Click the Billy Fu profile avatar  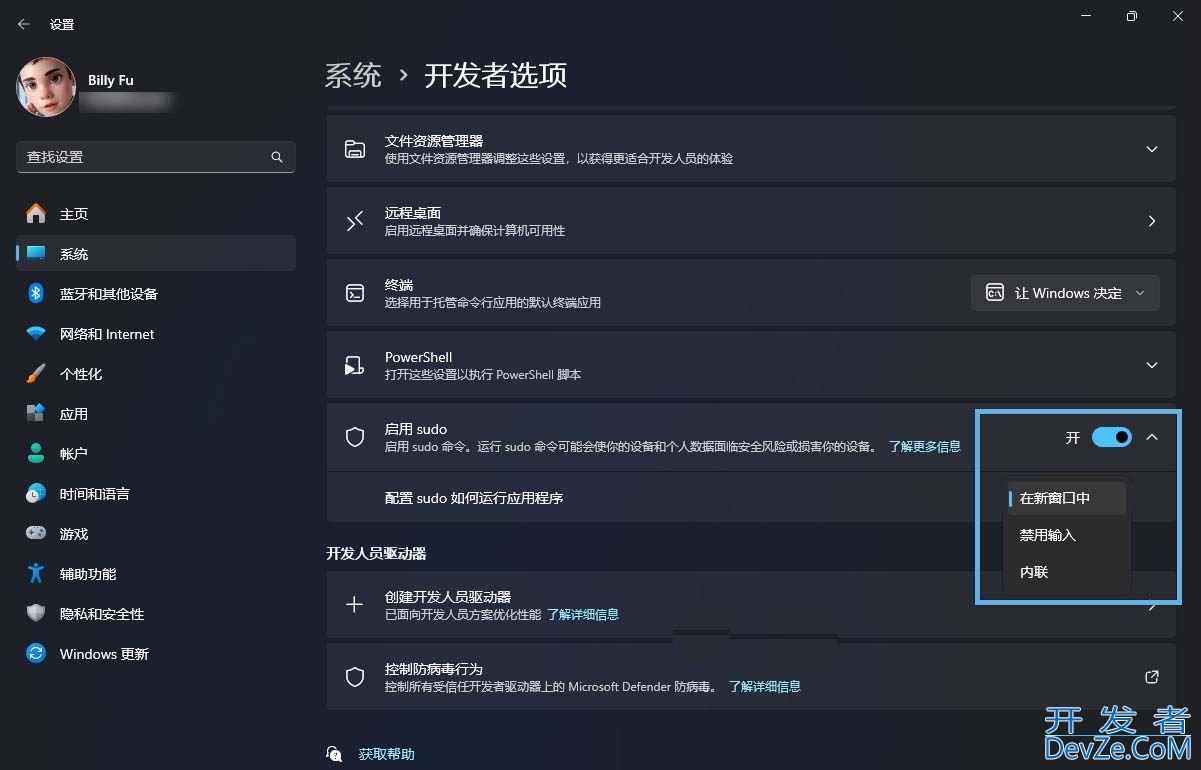point(46,87)
